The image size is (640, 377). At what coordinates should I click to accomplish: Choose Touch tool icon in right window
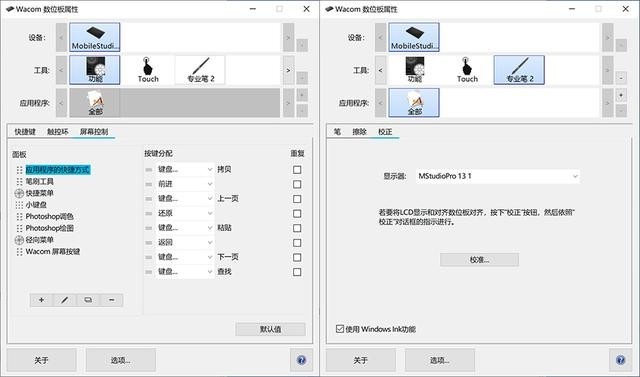pos(467,70)
